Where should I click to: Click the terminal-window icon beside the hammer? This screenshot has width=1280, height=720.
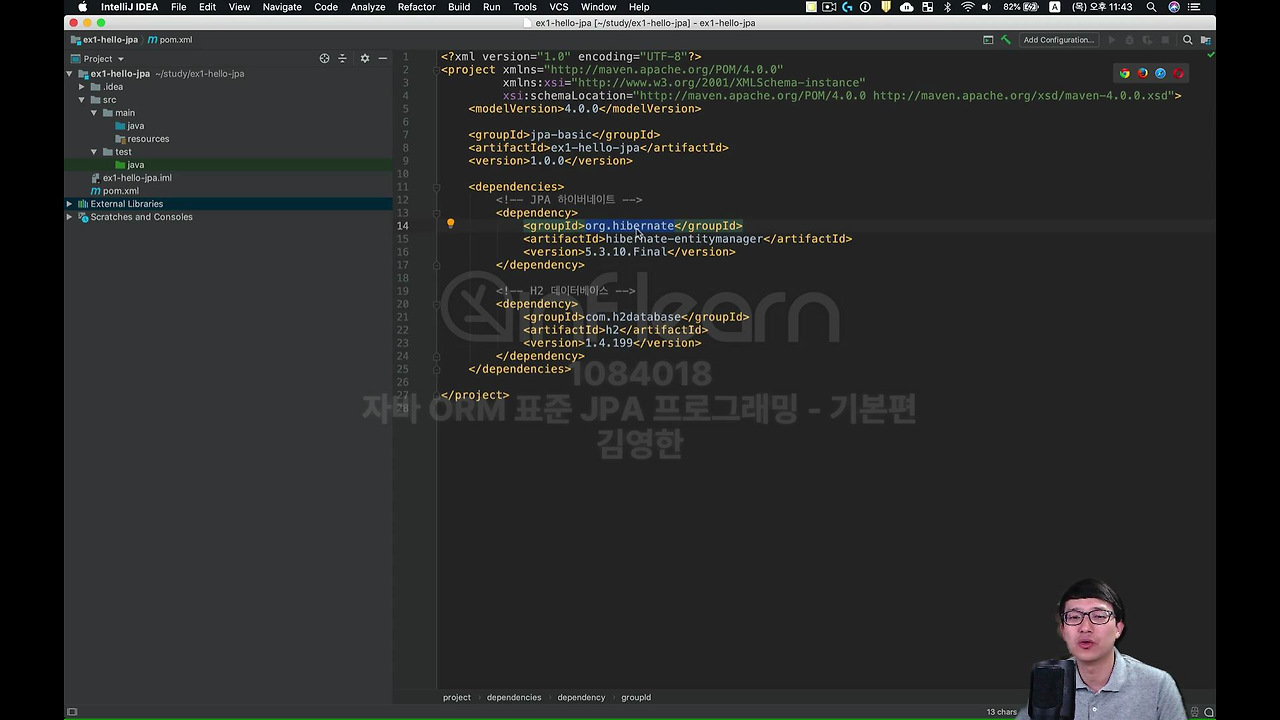tap(988, 40)
